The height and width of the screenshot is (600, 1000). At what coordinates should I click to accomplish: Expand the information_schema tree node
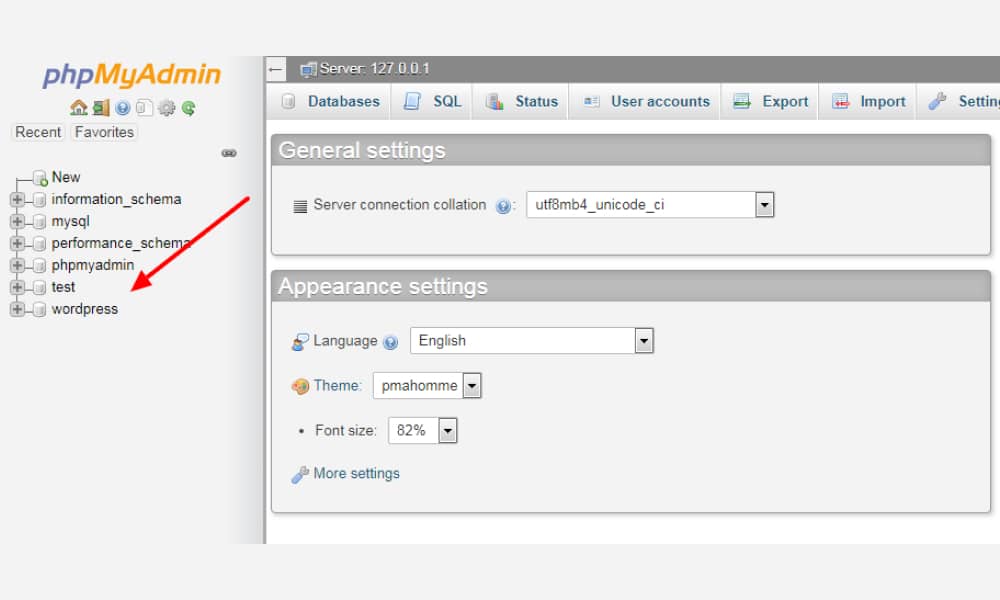(x=17, y=200)
